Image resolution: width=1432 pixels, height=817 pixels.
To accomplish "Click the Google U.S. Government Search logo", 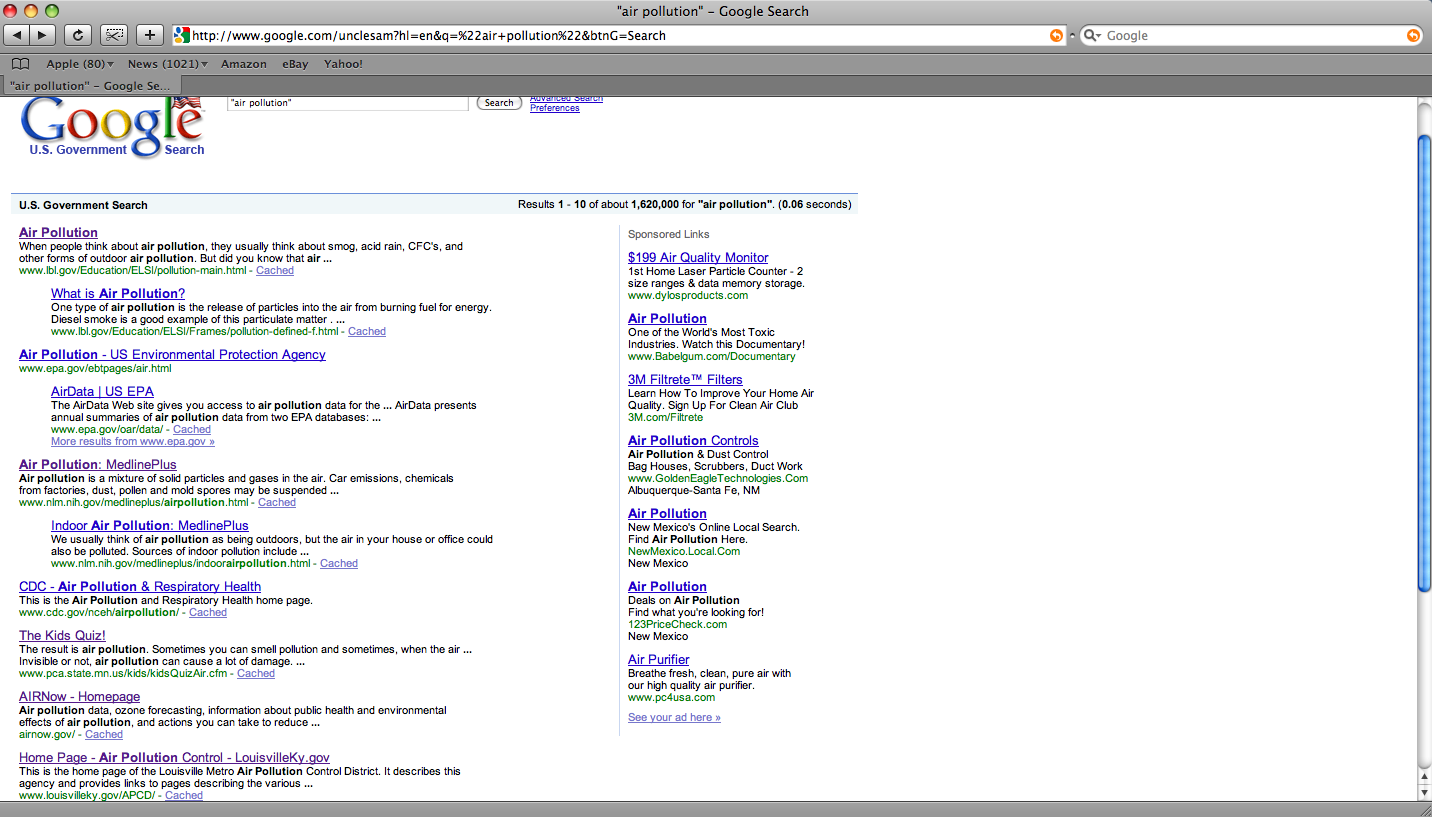I will [113, 128].
